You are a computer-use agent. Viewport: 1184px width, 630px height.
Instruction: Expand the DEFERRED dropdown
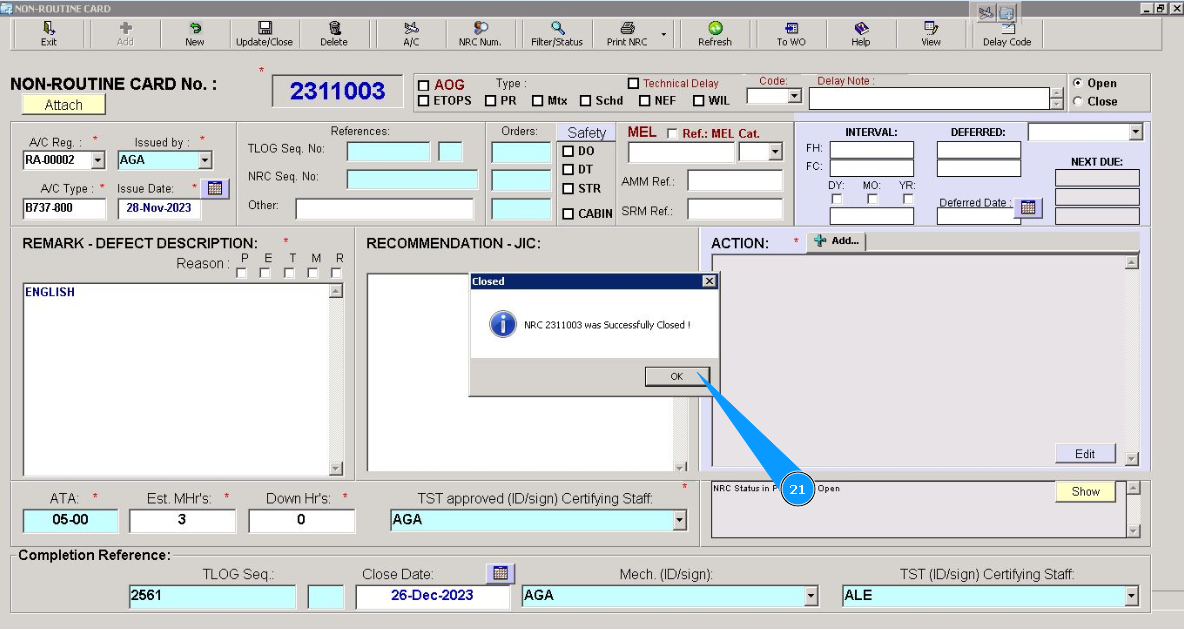tap(1136, 132)
